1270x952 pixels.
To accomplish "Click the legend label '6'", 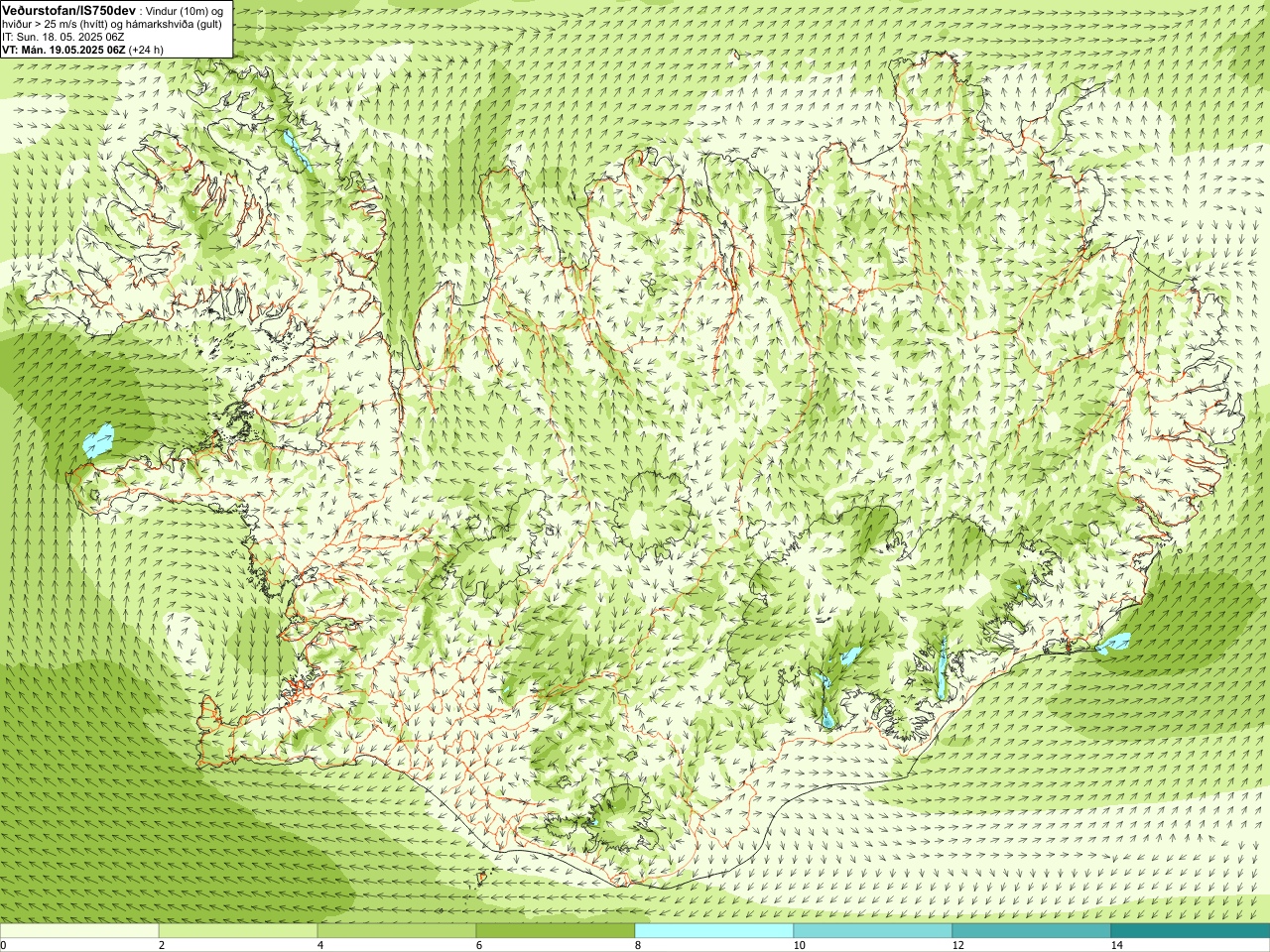I will point(479,945).
